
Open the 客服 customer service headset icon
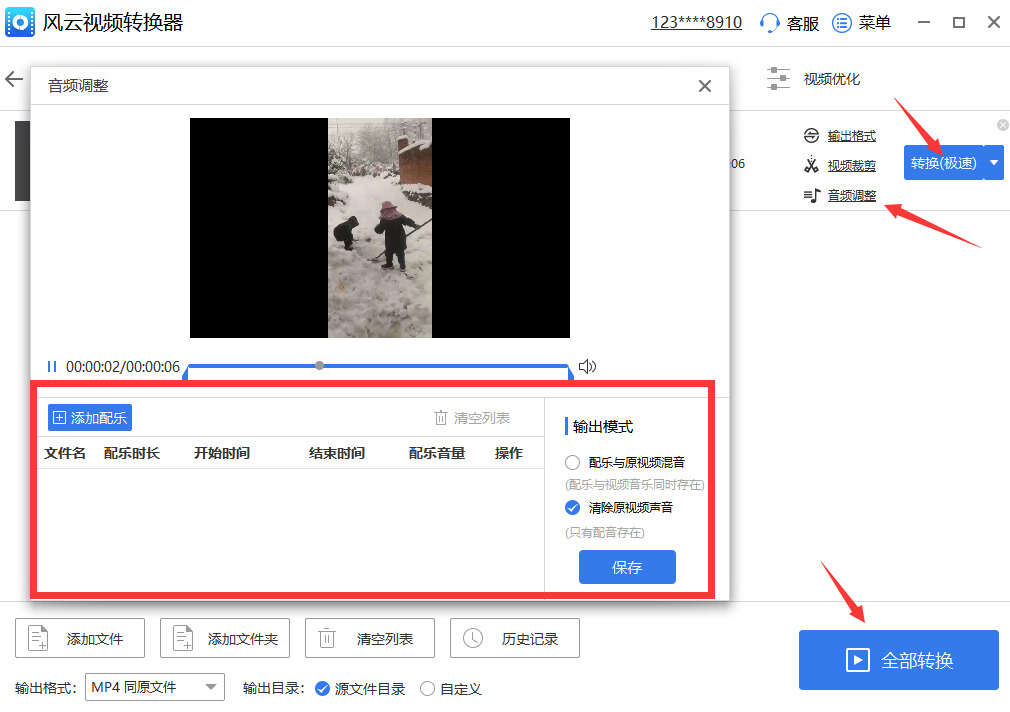point(769,23)
